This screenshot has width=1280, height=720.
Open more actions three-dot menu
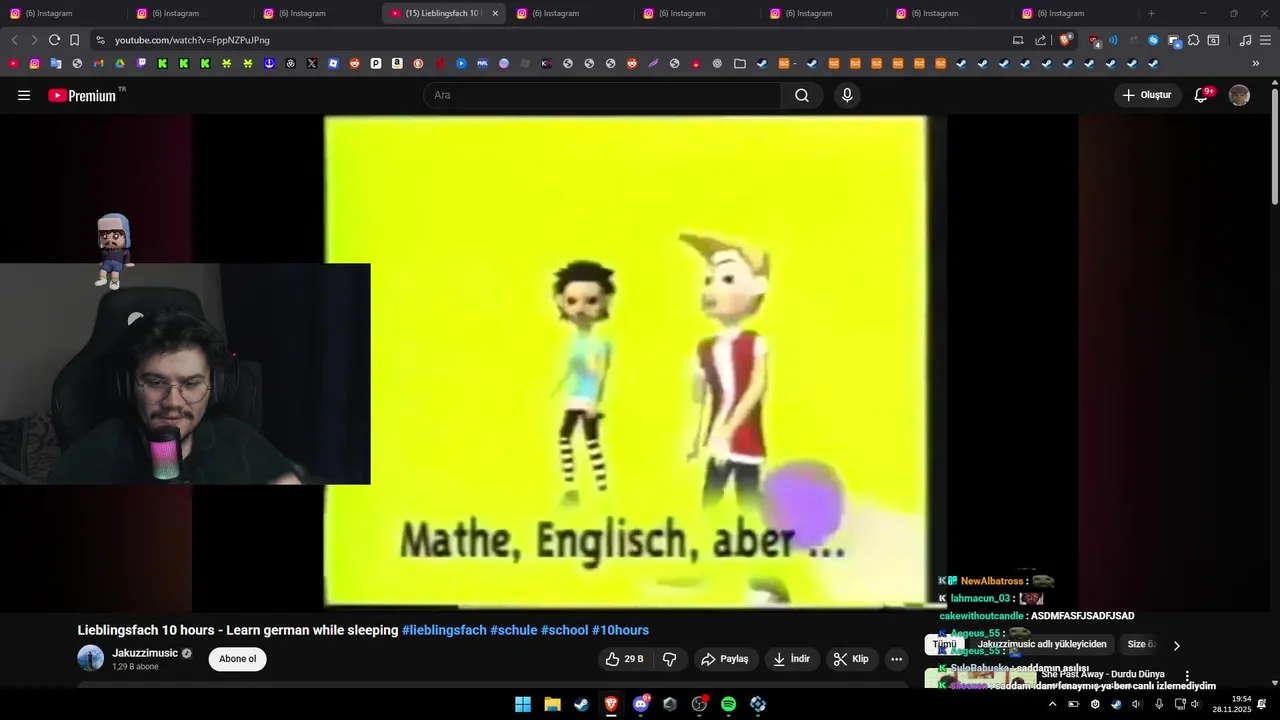tap(897, 659)
